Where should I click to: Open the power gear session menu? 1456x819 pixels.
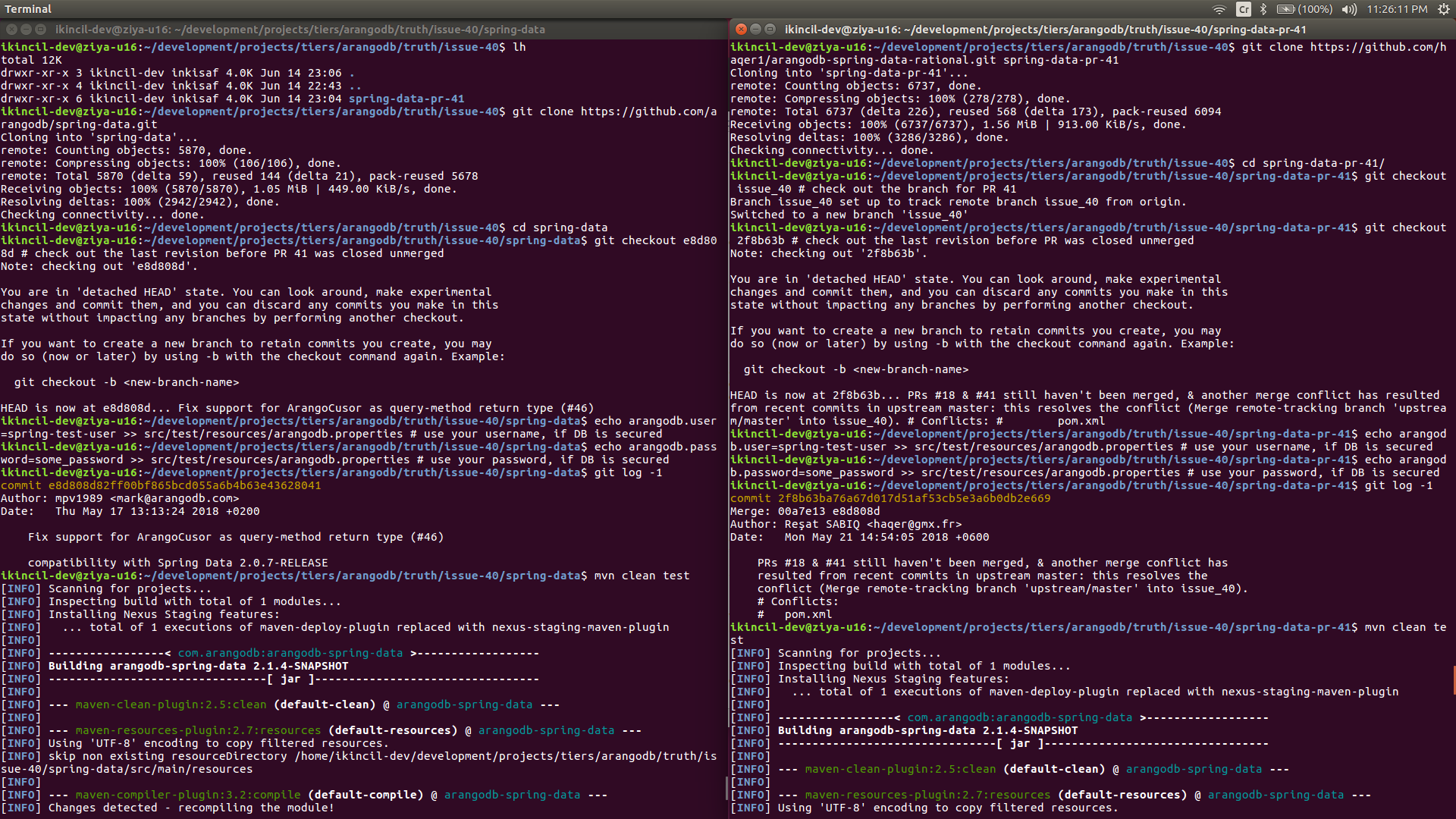click(1444, 9)
